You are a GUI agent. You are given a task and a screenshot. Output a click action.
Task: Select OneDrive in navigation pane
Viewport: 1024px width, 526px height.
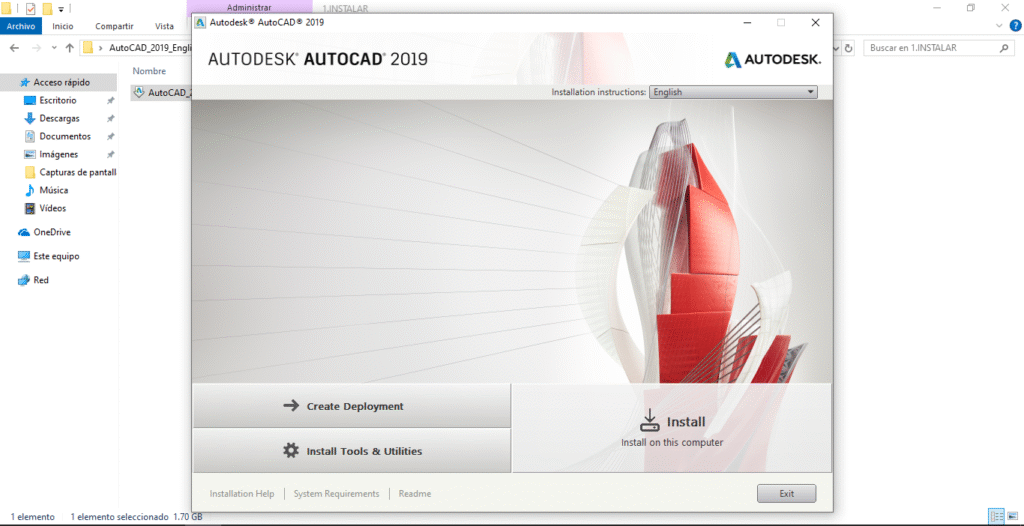52,232
